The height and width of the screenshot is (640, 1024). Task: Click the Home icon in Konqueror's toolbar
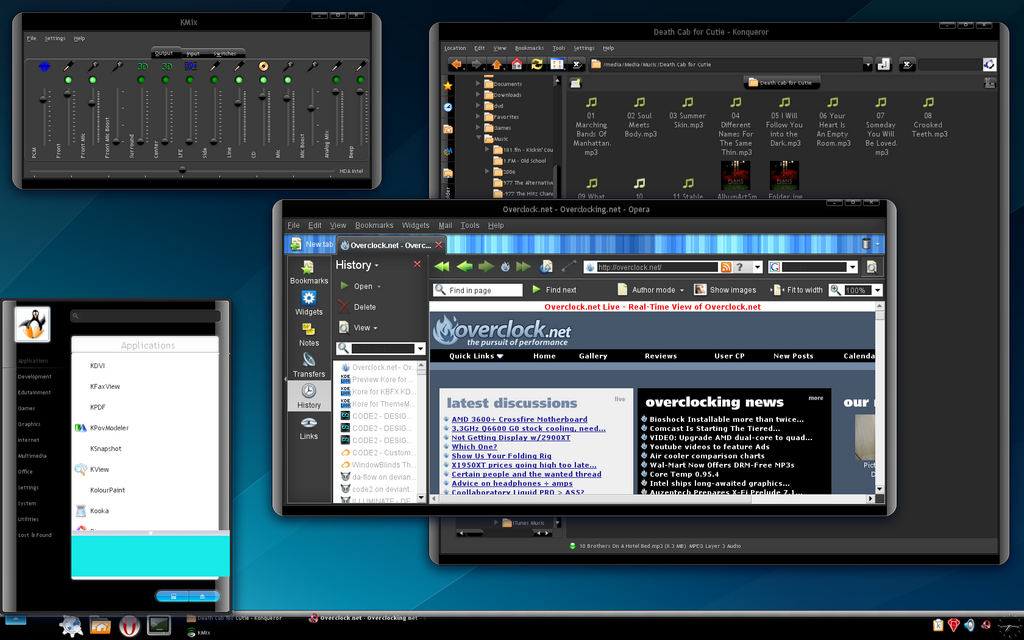pos(515,65)
